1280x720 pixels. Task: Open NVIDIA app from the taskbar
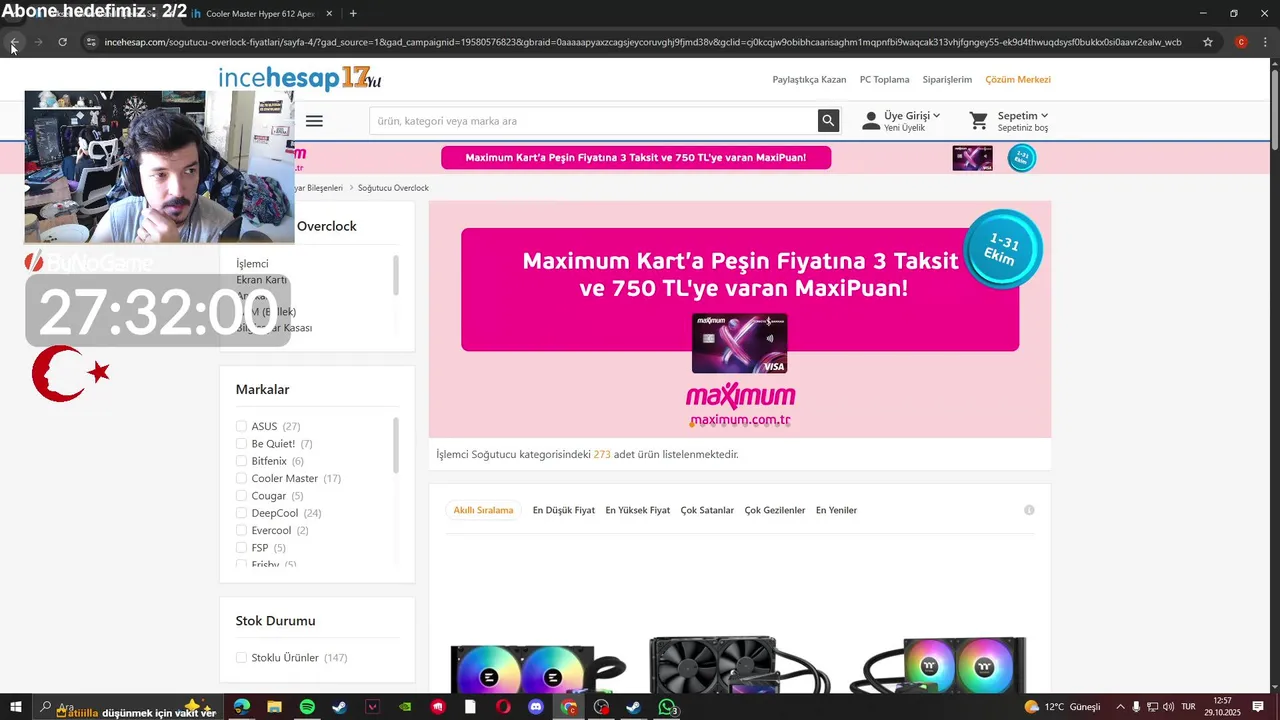click(405, 707)
